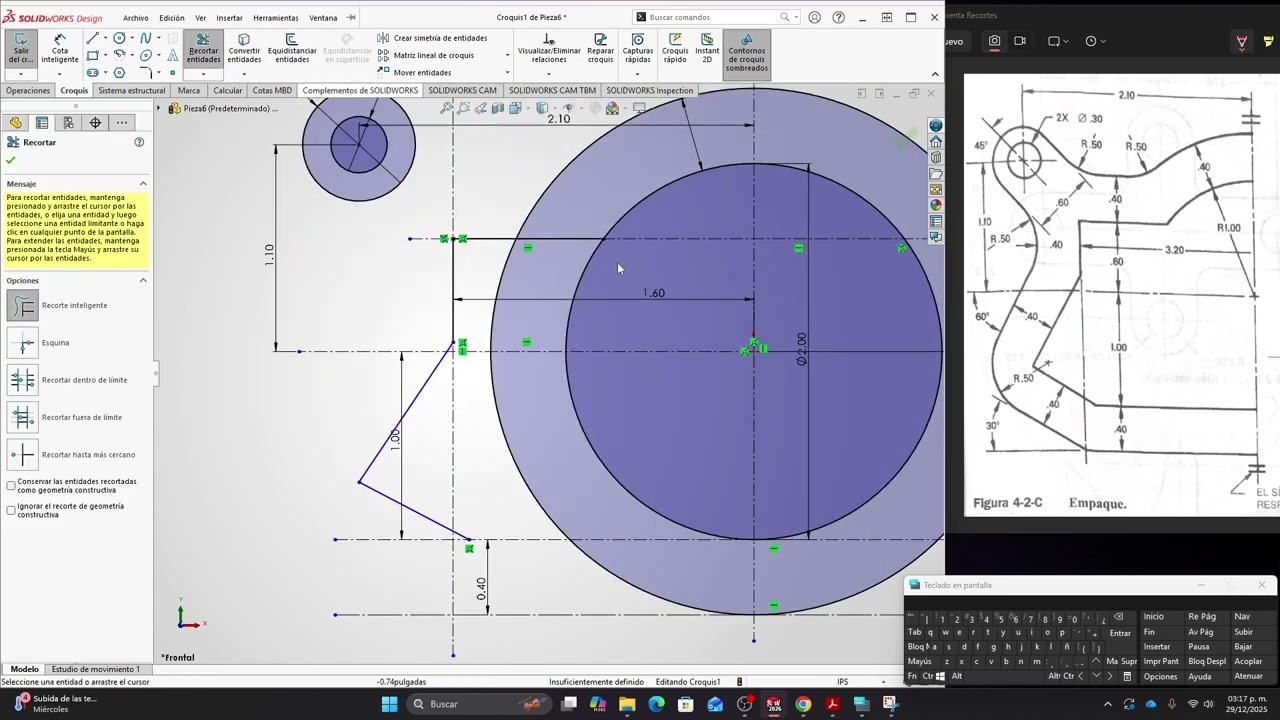Image resolution: width=1280 pixels, height=720 pixels.
Task: Open PropertyManager panel tab
Action: [x=42, y=123]
